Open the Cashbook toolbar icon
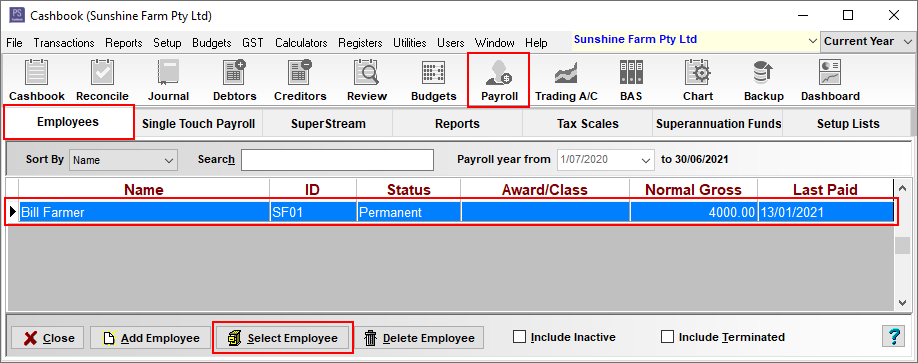This screenshot has width=918, height=363. click(37, 80)
